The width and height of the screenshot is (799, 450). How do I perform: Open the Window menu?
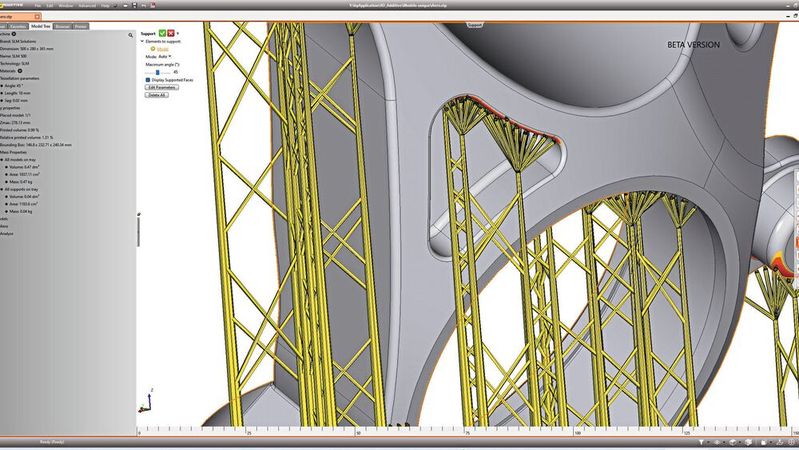click(66, 6)
